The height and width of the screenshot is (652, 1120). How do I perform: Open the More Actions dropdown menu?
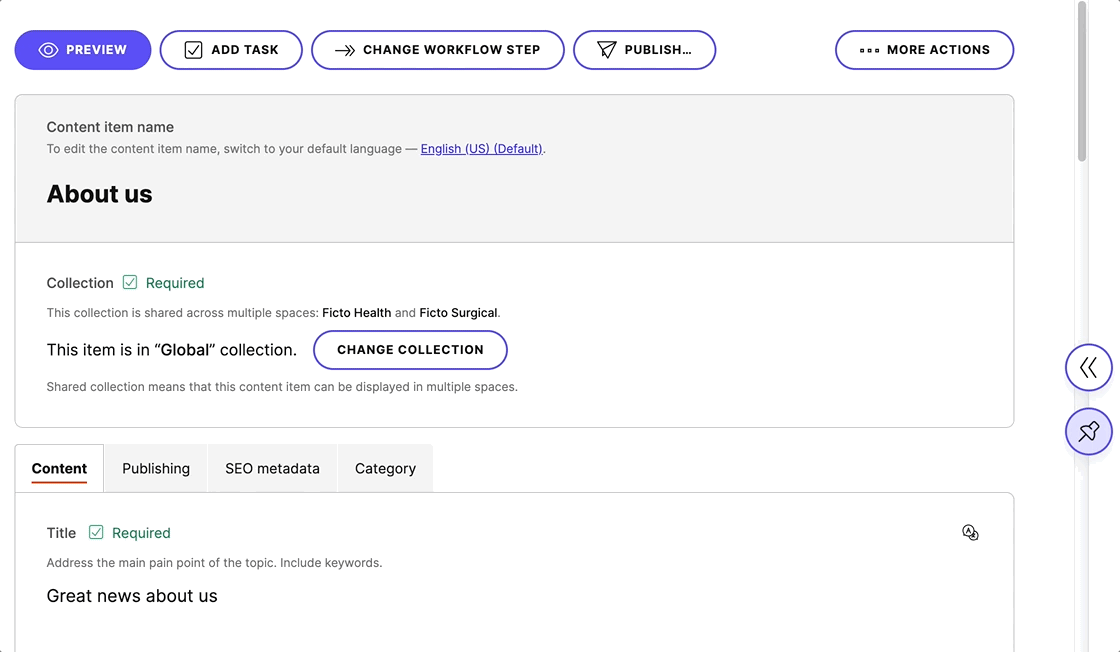click(x=924, y=50)
